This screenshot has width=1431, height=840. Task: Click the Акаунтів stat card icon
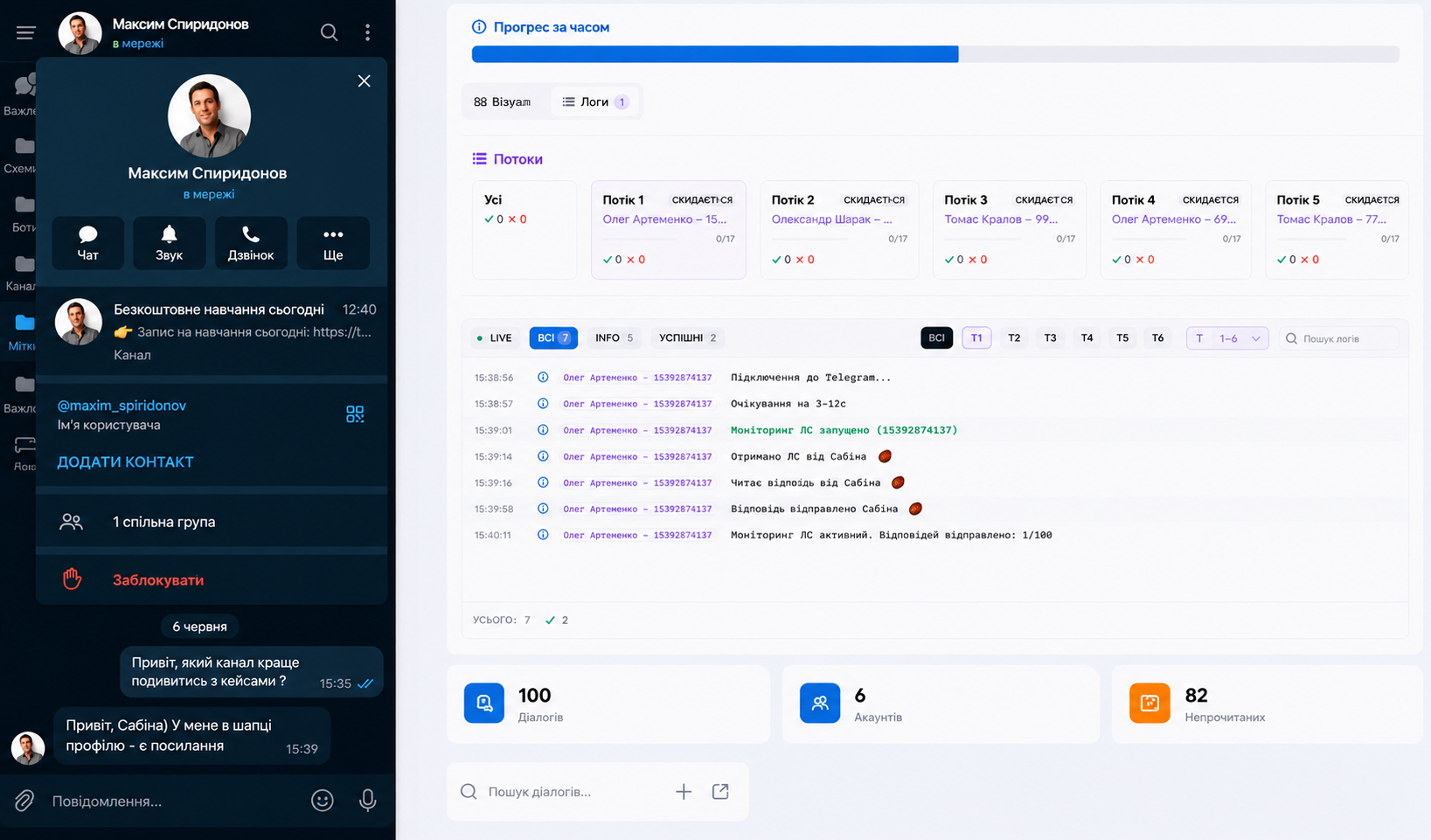pyautogui.click(x=820, y=703)
